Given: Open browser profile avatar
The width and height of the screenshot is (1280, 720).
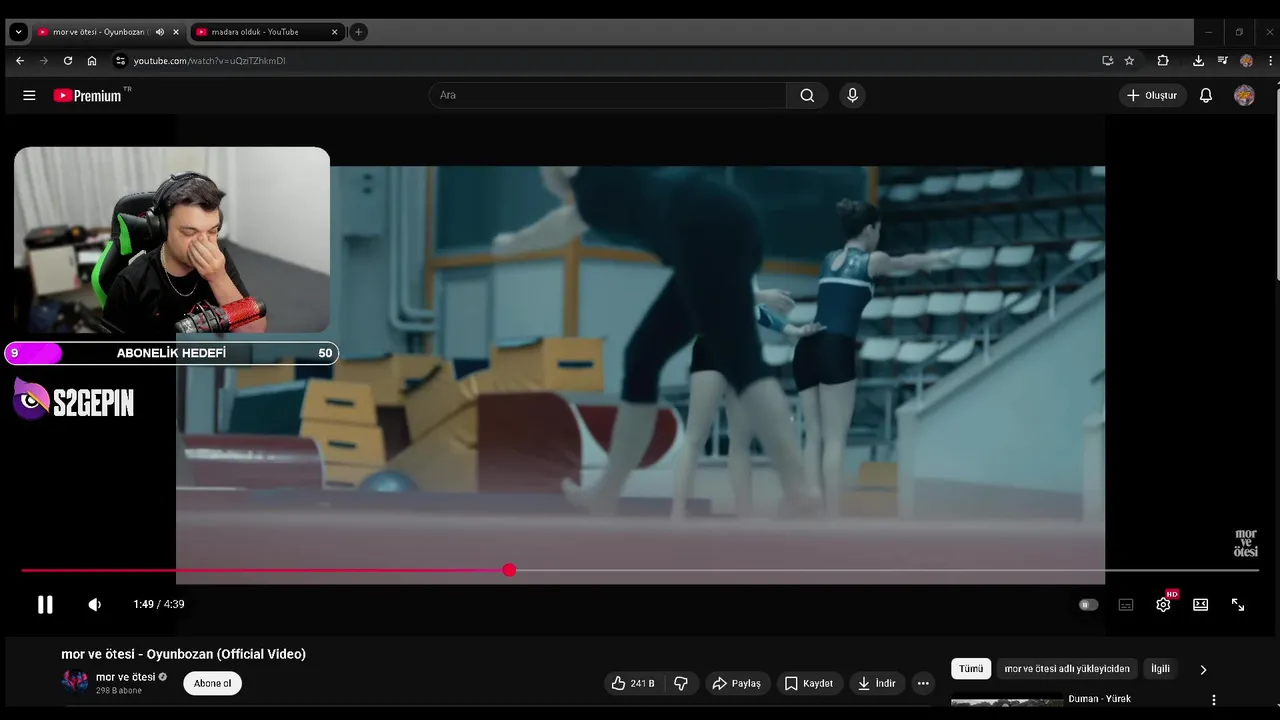Looking at the screenshot, I should (x=1246, y=61).
